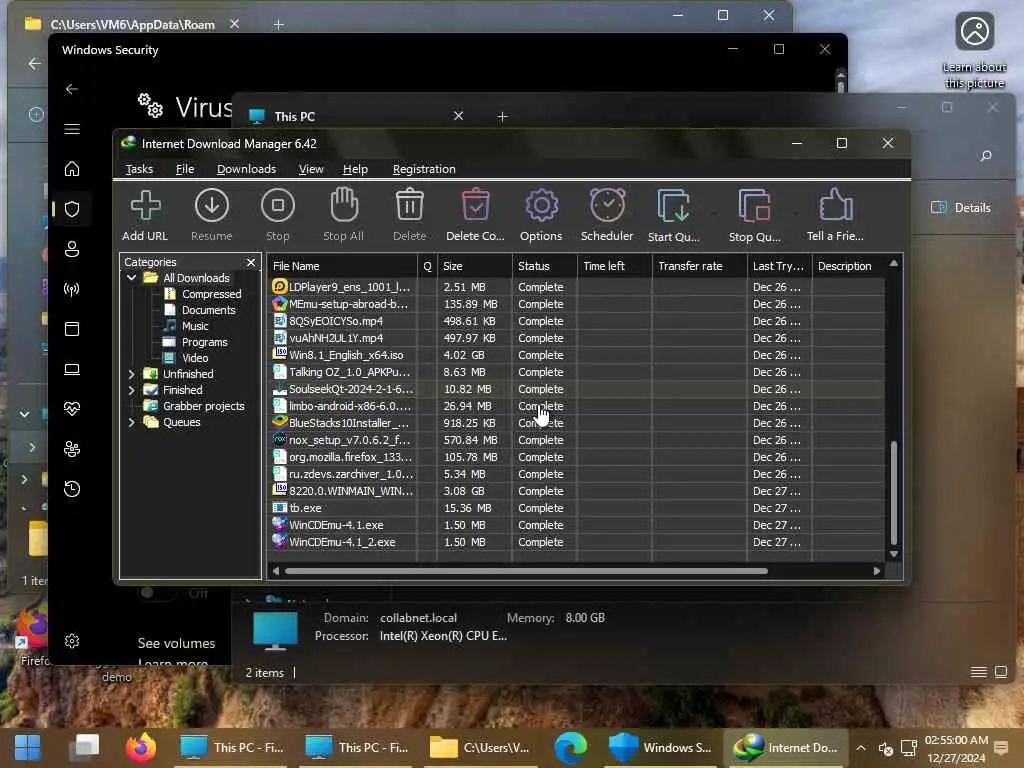Open App & browser control icon in Windows Security
This screenshot has height=768, width=1024.
pyautogui.click(x=72, y=328)
